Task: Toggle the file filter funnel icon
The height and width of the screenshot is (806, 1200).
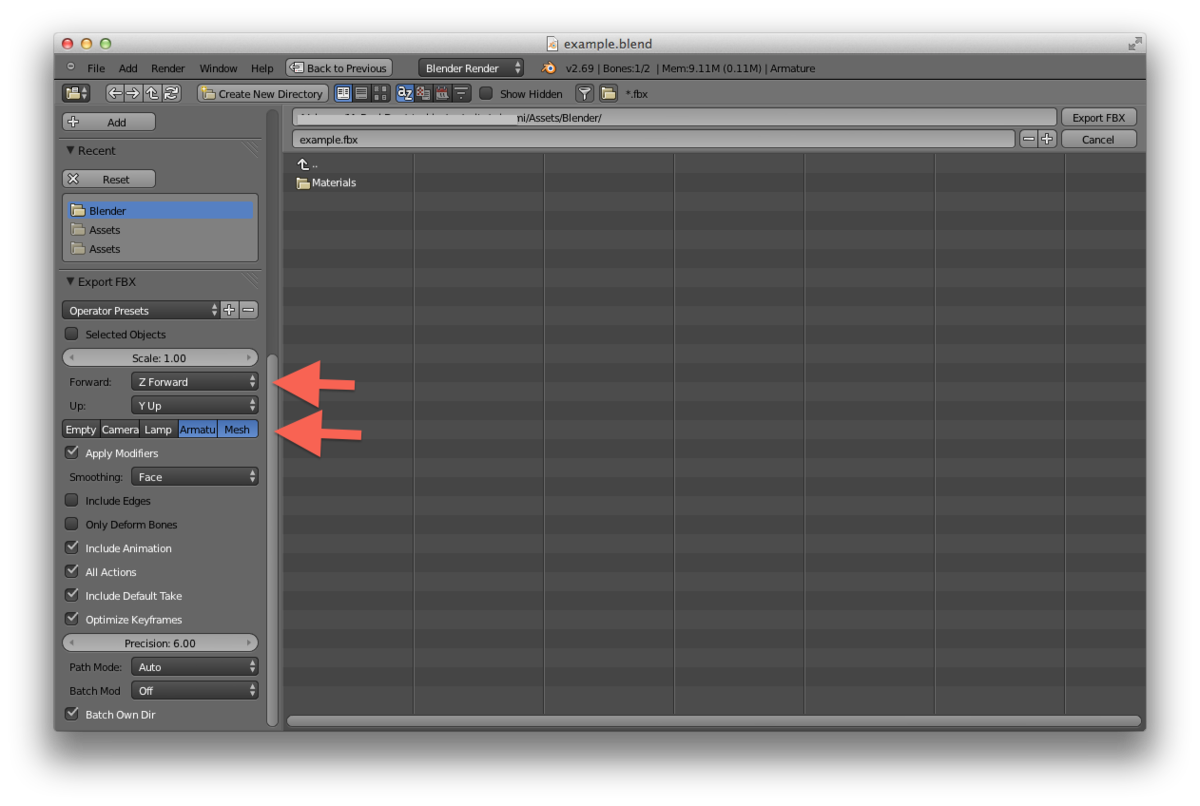Action: 584,93
